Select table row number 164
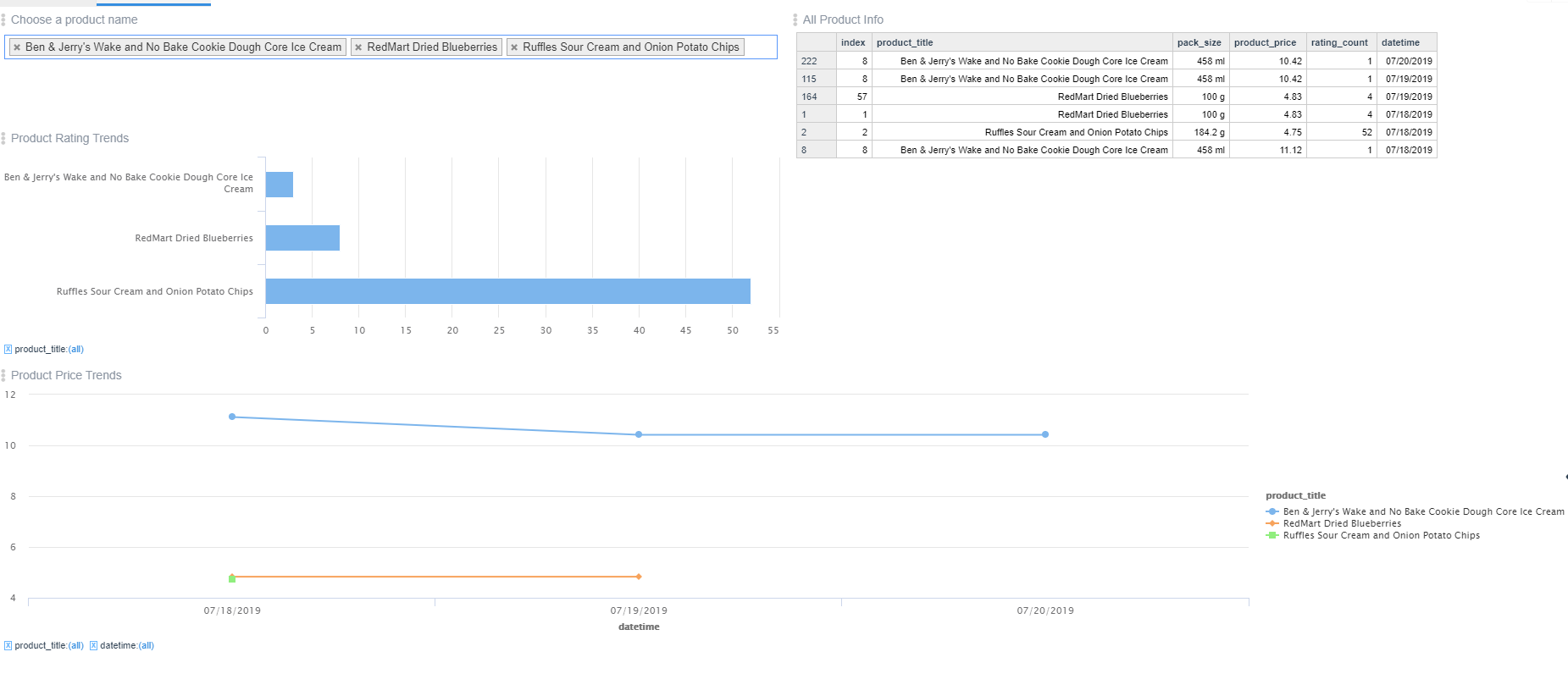 (x=817, y=97)
